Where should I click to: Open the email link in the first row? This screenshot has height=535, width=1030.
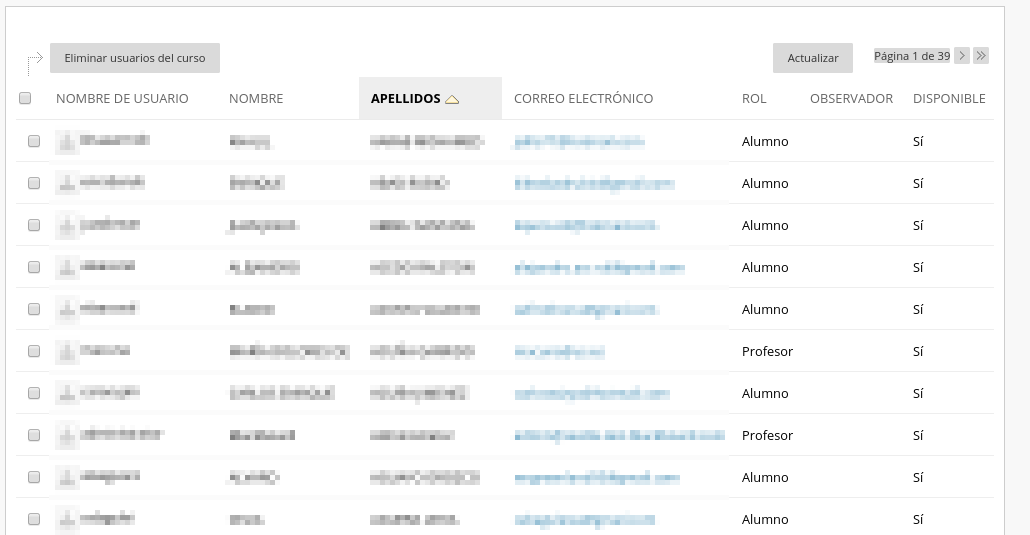tap(579, 142)
